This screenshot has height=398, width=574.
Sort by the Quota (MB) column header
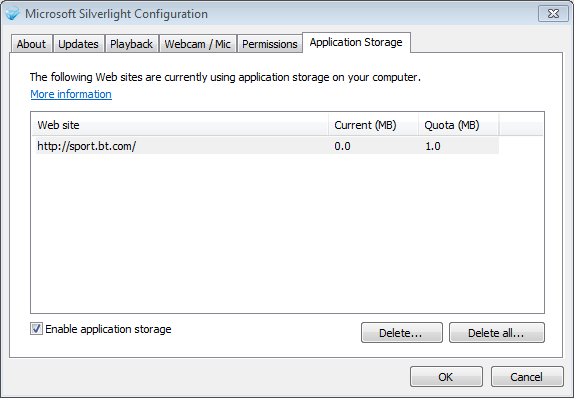click(x=458, y=125)
